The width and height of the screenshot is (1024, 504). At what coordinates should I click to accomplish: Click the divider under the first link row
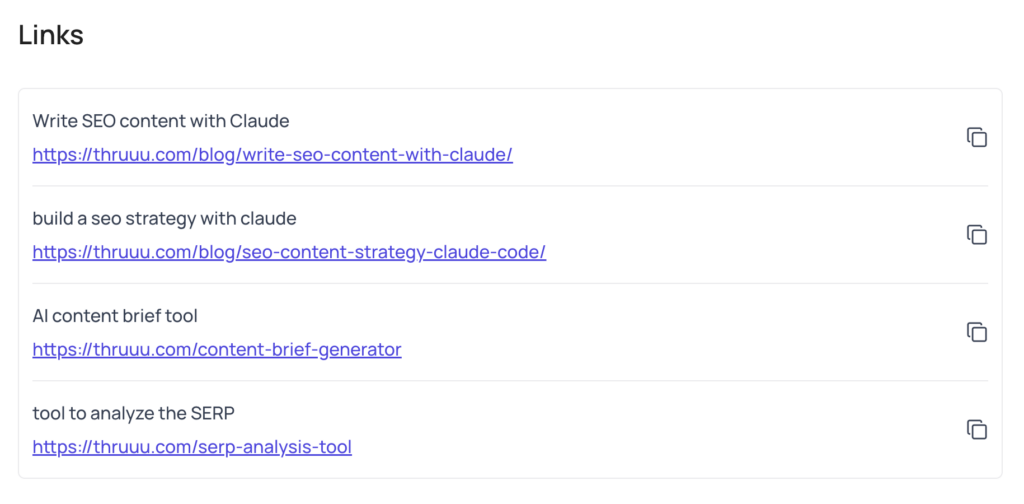[510, 186]
